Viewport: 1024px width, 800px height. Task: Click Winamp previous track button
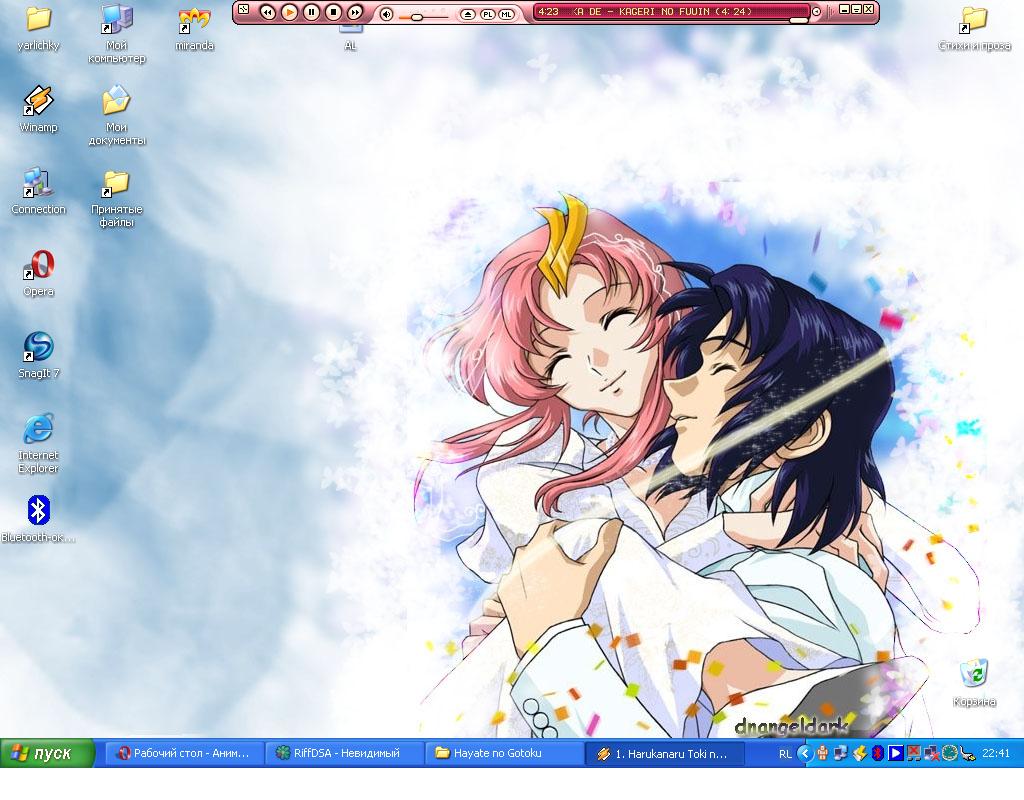click(x=268, y=12)
